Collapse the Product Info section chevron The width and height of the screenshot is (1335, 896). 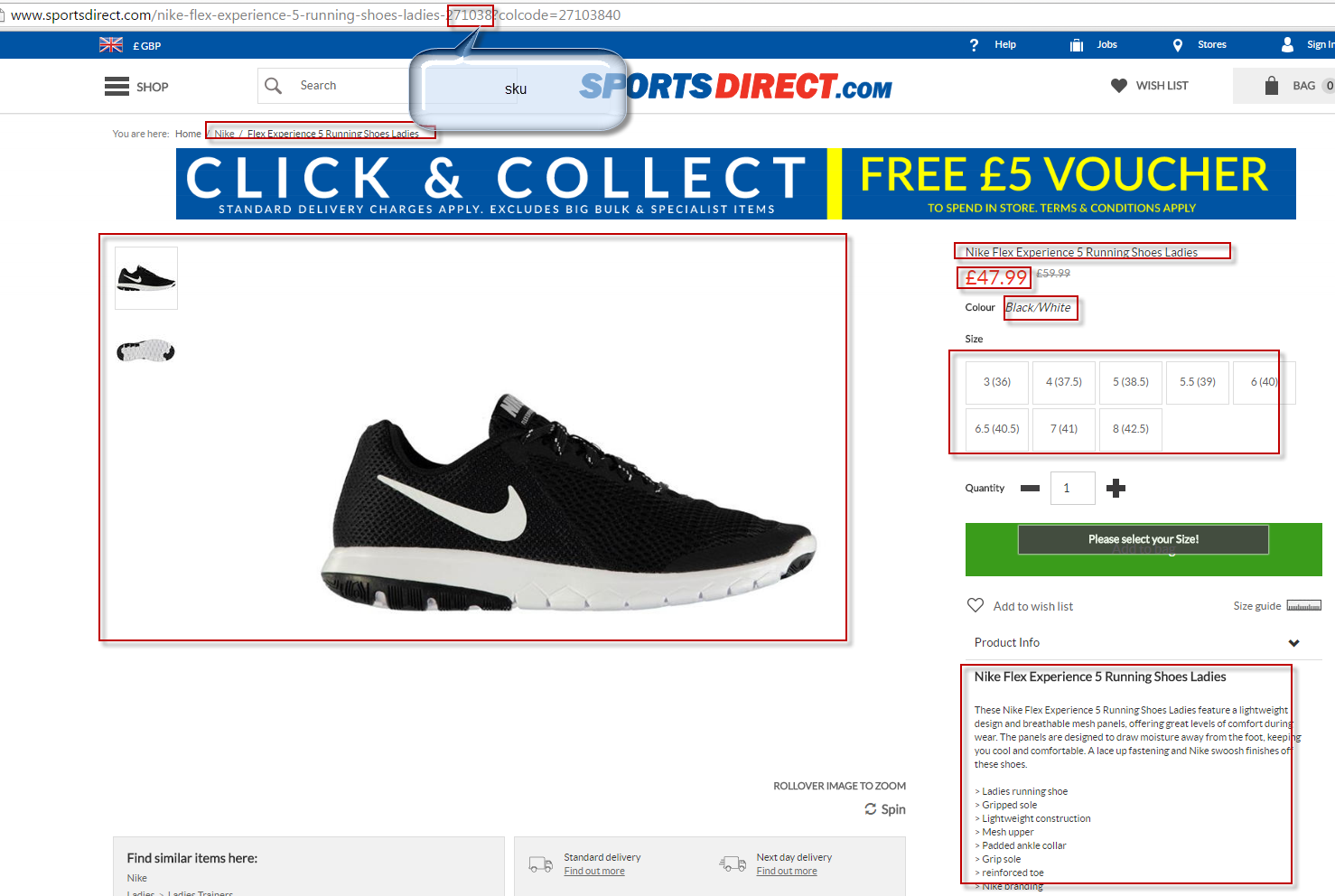[1294, 643]
